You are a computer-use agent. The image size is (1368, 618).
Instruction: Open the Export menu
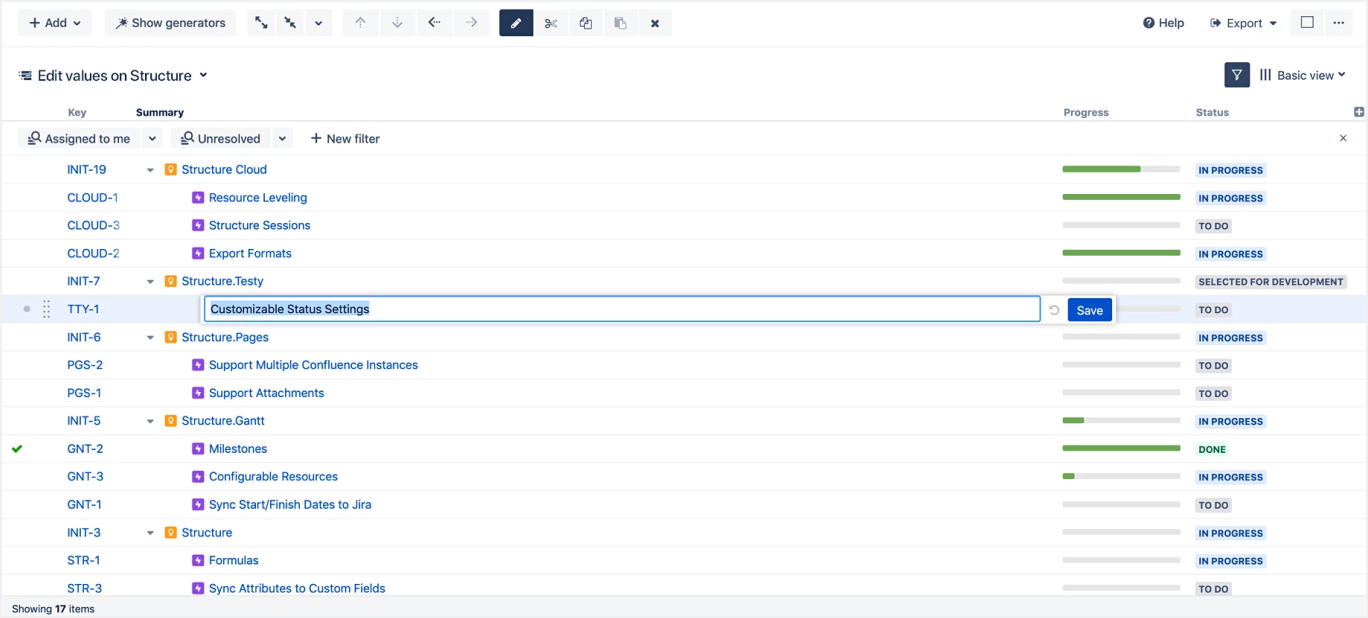pyautogui.click(x=1244, y=23)
